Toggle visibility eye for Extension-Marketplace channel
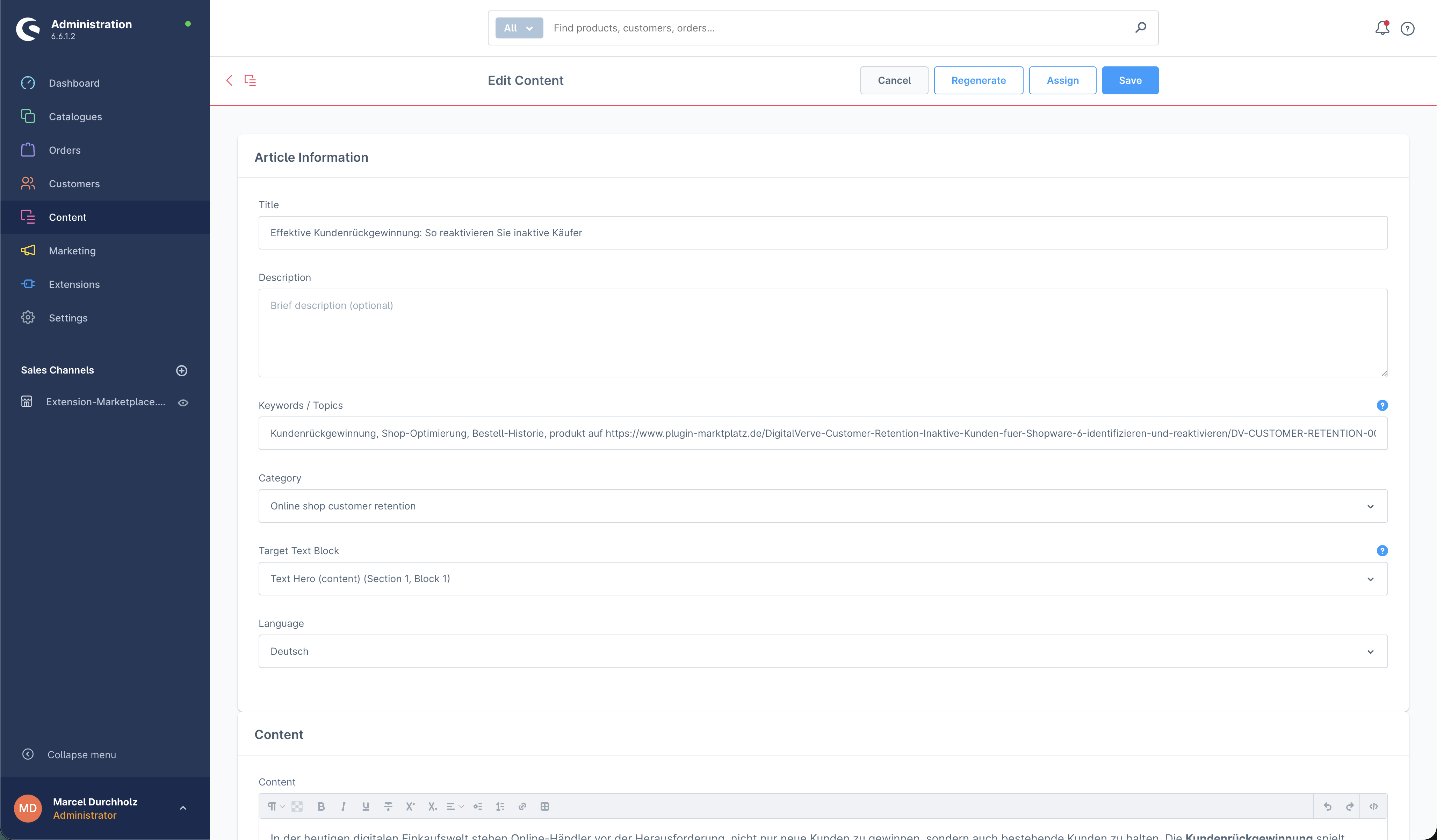This screenshot has width=1437, height=840. [183, 403]
